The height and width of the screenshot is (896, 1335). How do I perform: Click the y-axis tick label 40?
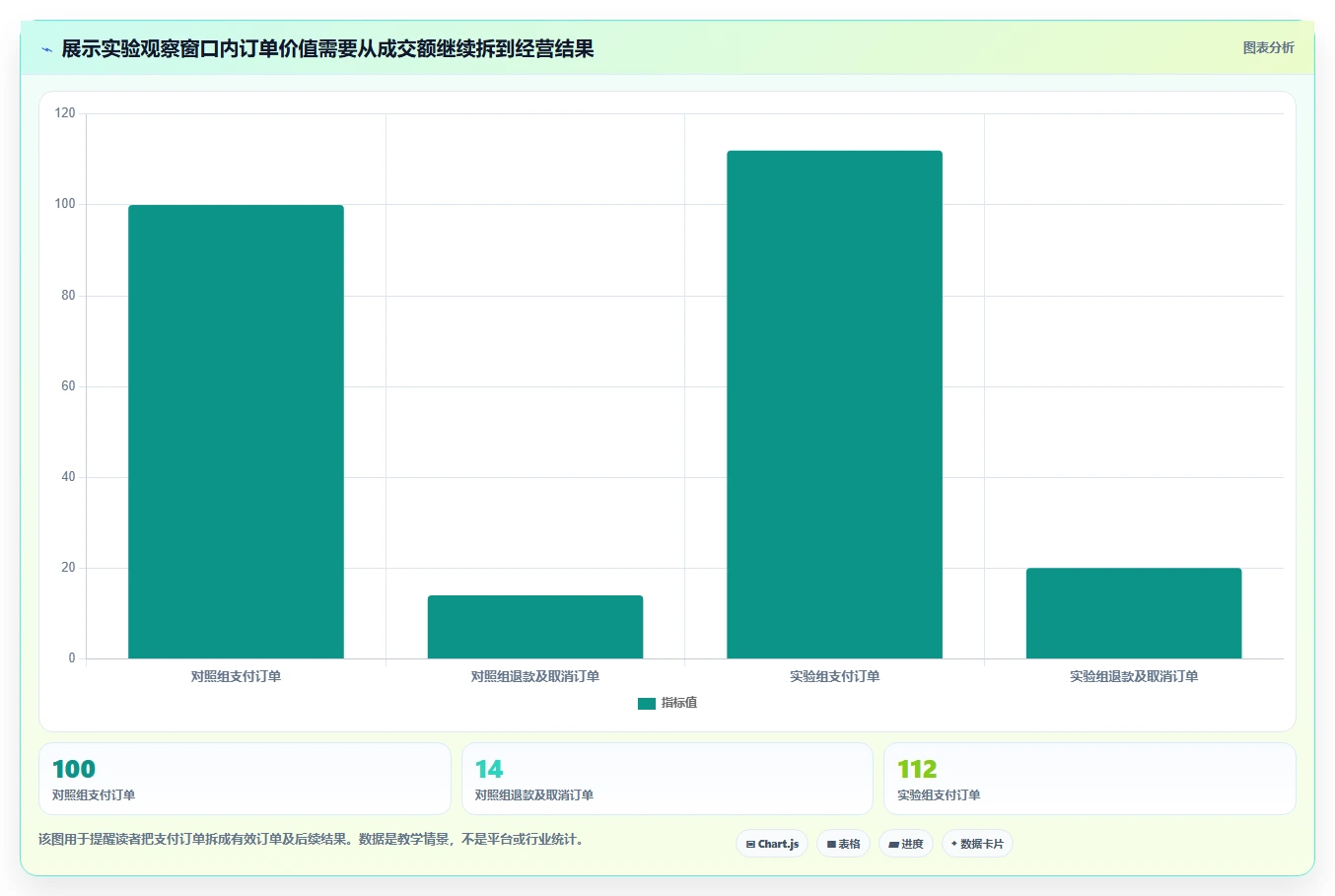coord(68,476)
